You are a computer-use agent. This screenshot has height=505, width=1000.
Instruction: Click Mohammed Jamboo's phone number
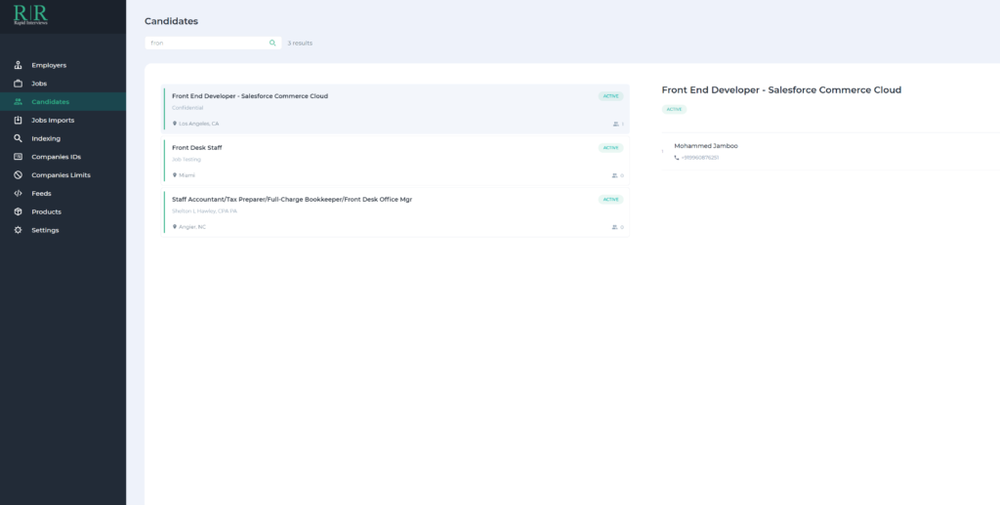coord(700,158)
